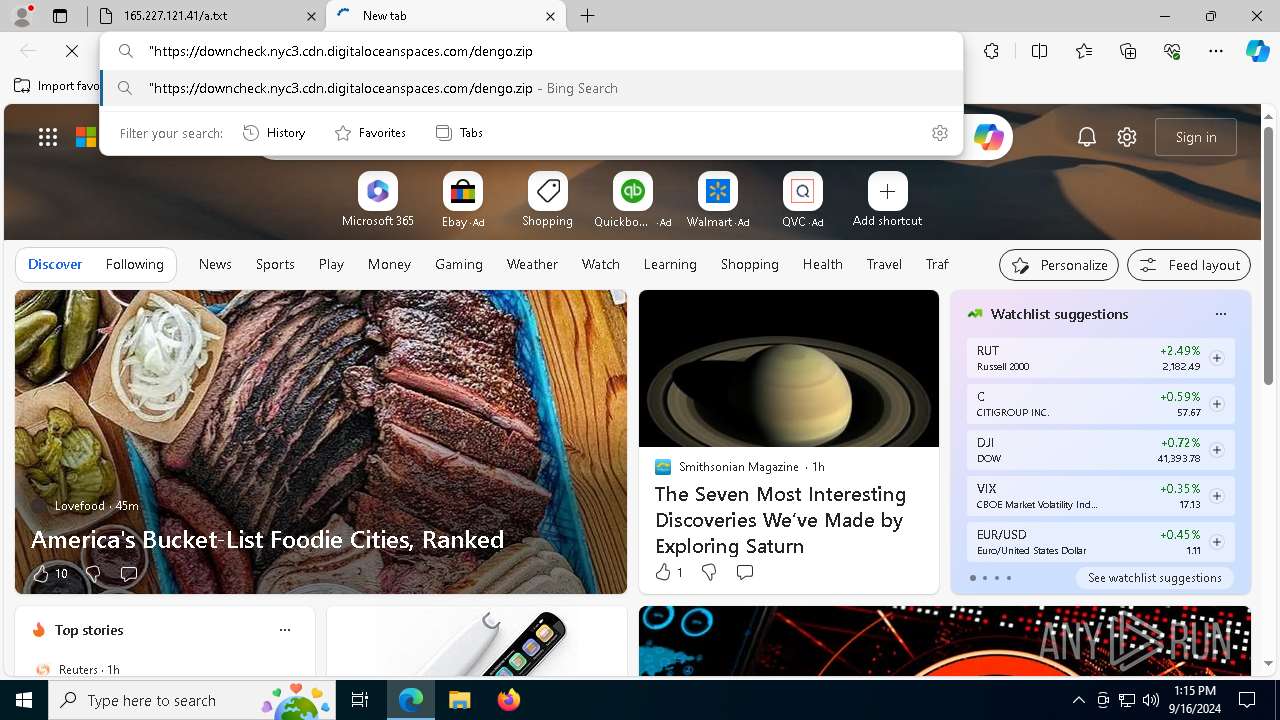Click the Personalize button
This screenshot has height=720, width=1280.
[1059, 265]
